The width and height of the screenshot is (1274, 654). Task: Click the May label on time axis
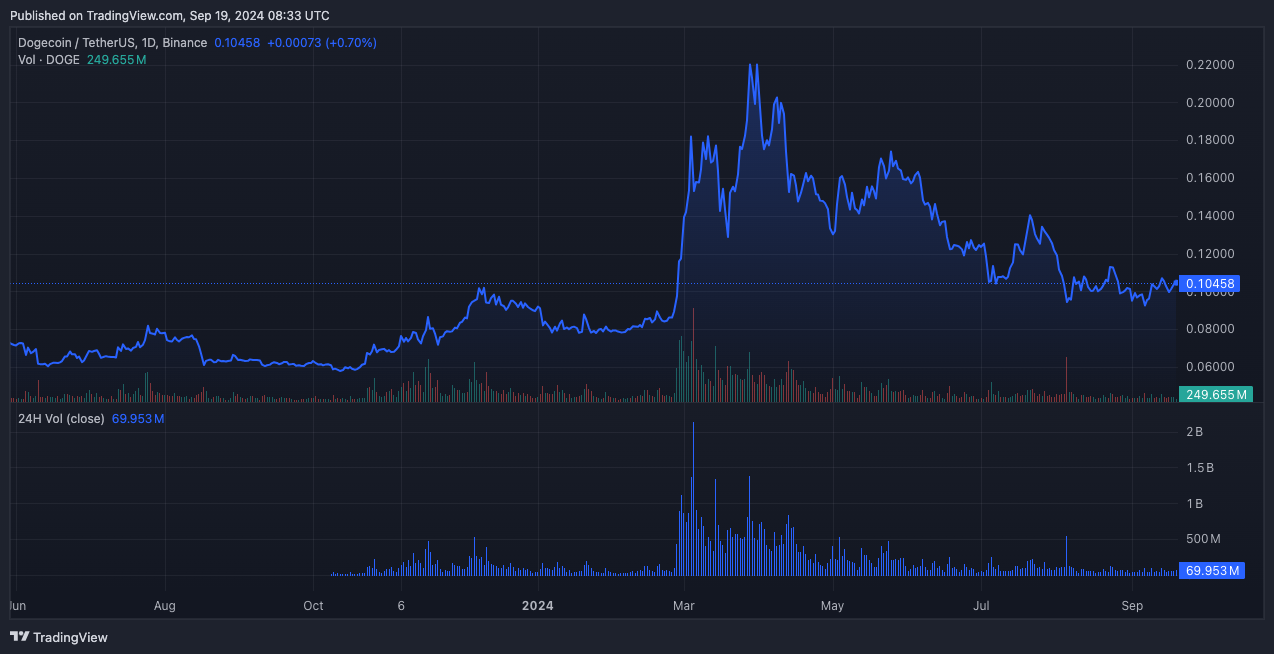tap(832, 606)
